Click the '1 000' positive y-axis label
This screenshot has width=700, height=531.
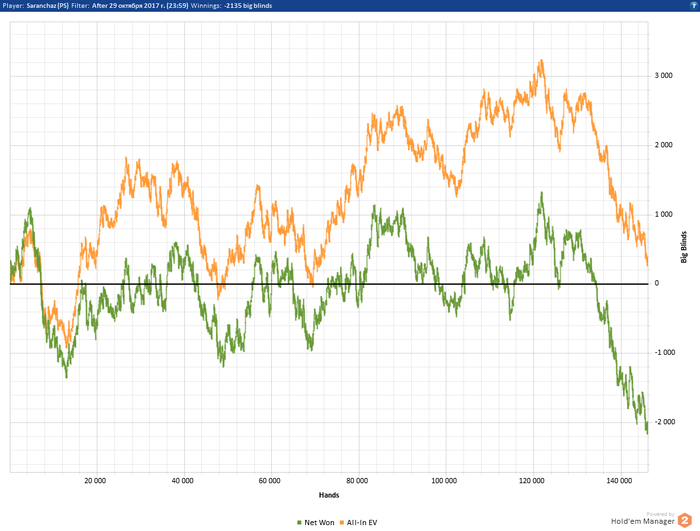click(x=664, y=214)
